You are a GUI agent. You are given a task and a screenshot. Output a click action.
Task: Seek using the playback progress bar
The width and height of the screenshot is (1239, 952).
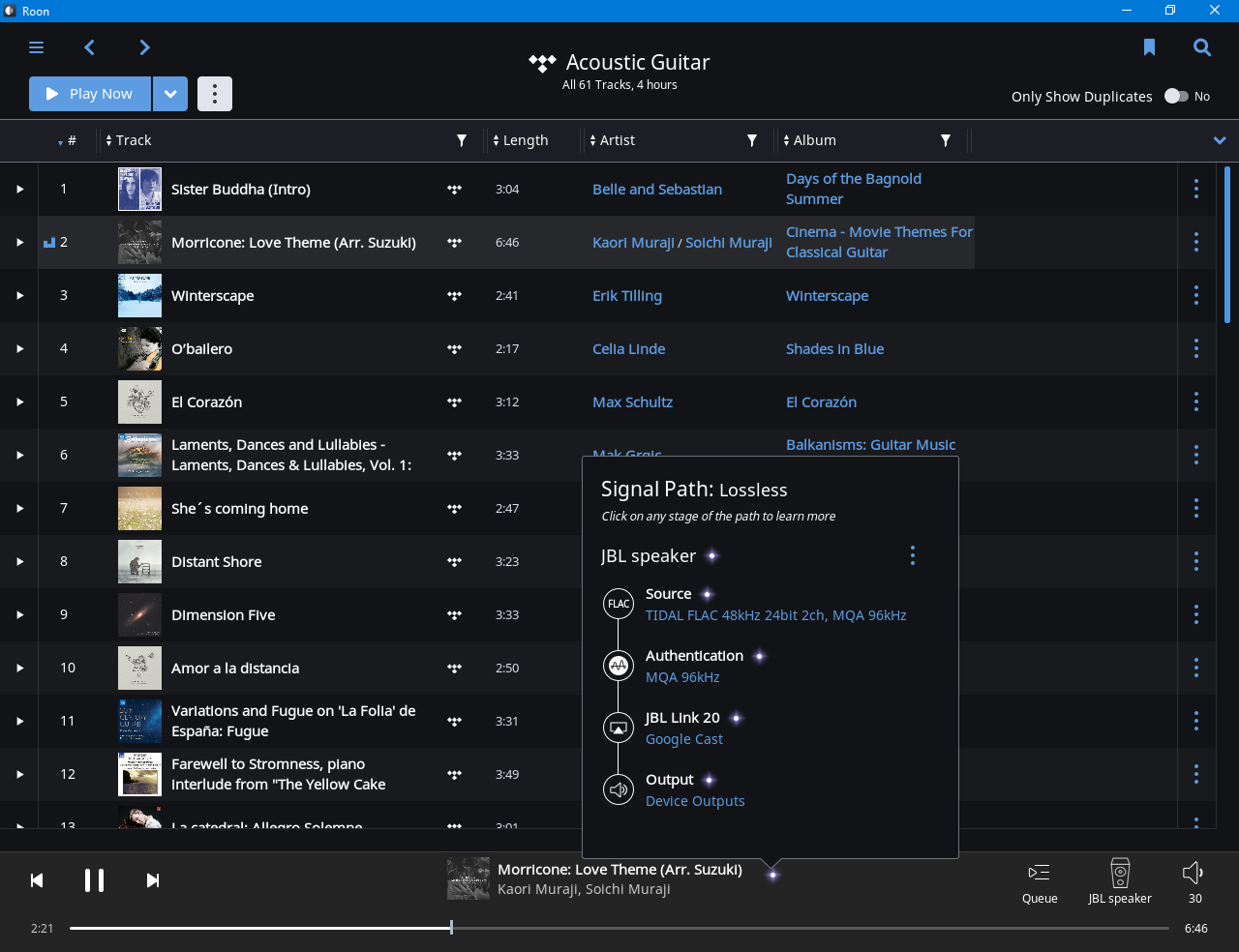point(619,928)
